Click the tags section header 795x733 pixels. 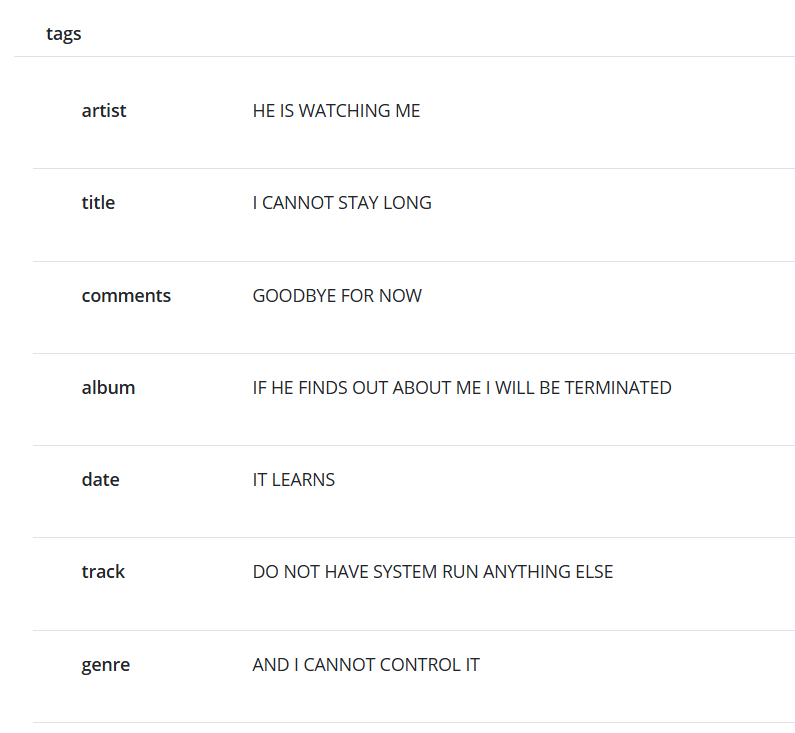(64, 34)
